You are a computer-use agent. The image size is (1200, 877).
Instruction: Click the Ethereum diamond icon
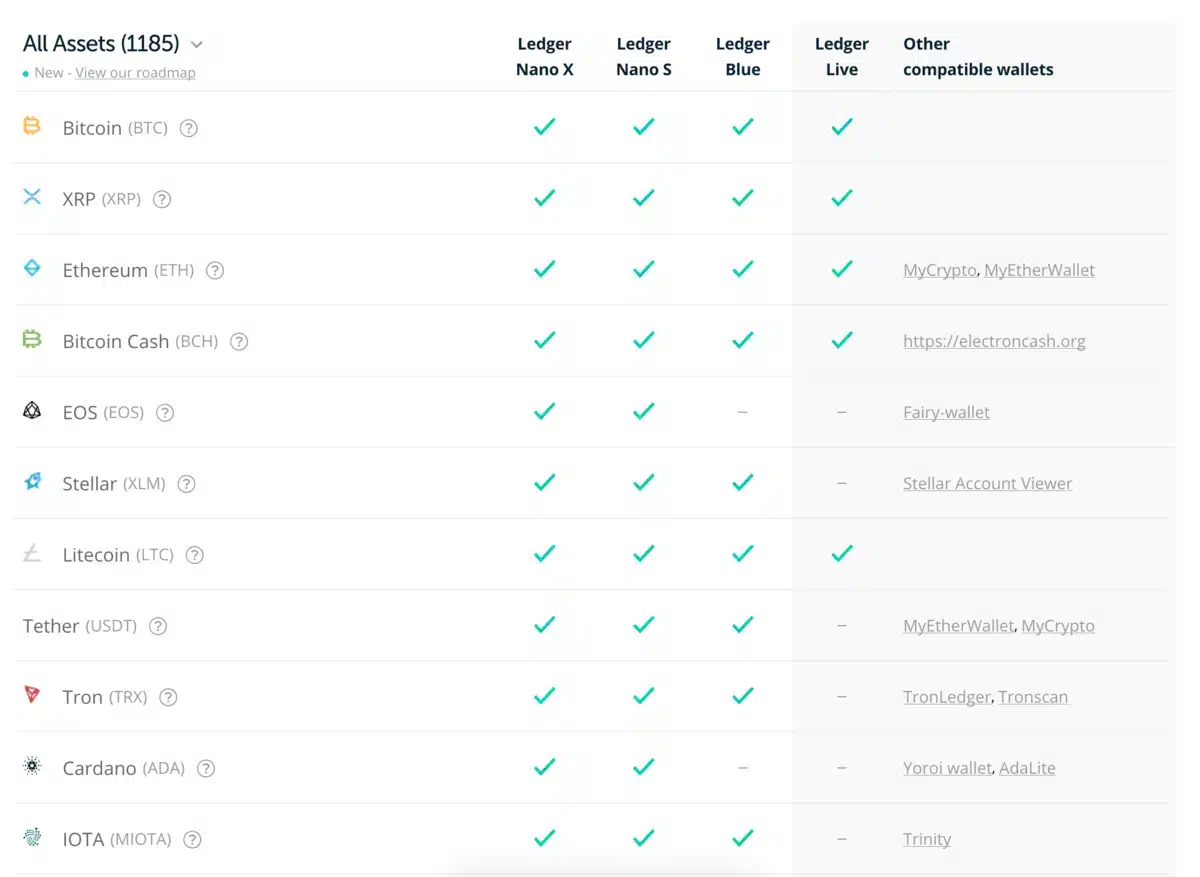32,268
